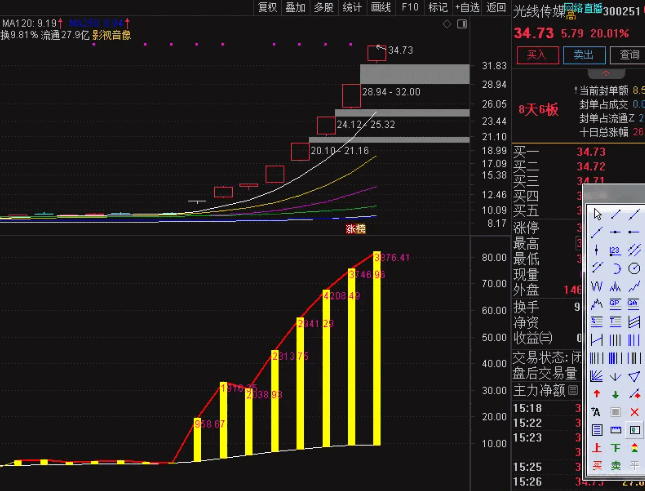645x491 pixels.
Task: Click the 买二 price 34.72
Action: click(591, 167)
